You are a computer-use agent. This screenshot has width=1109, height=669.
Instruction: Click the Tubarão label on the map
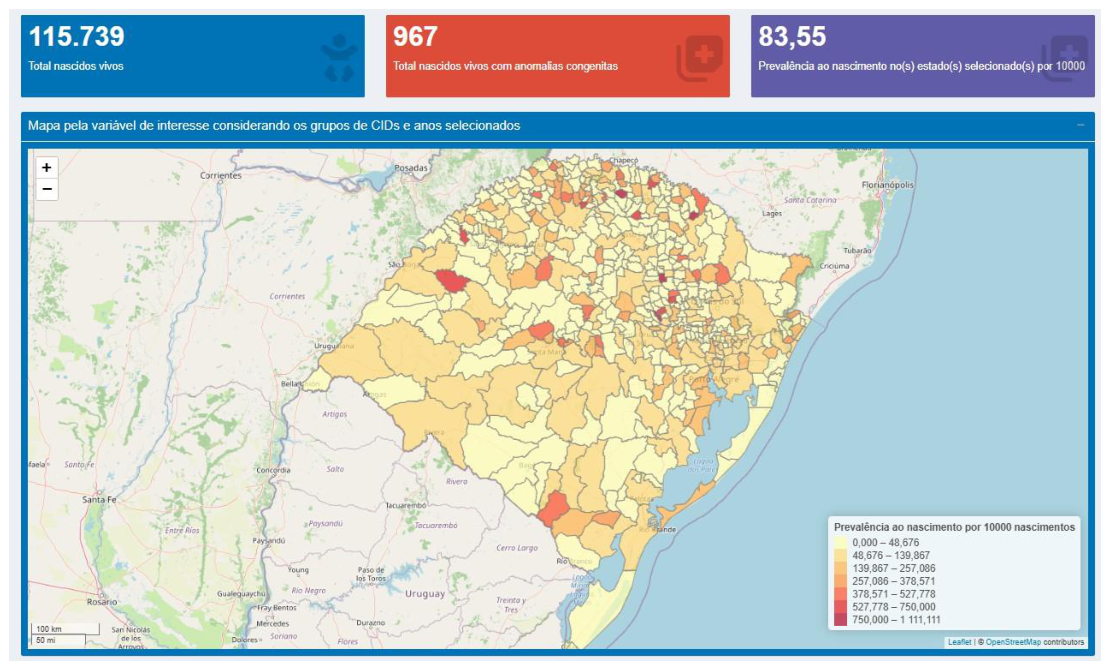(x=857, y=250)
